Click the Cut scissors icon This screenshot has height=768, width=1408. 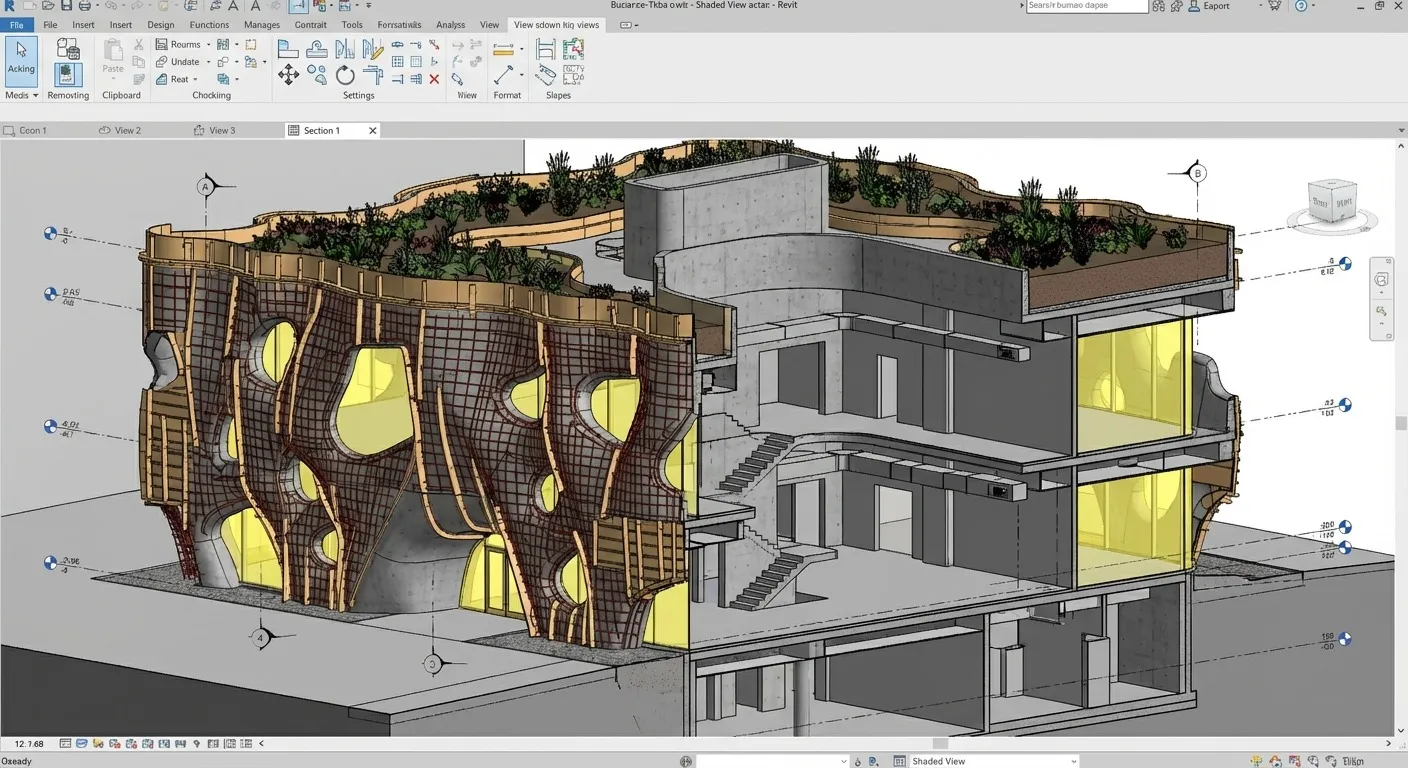(x=138, y=45)
